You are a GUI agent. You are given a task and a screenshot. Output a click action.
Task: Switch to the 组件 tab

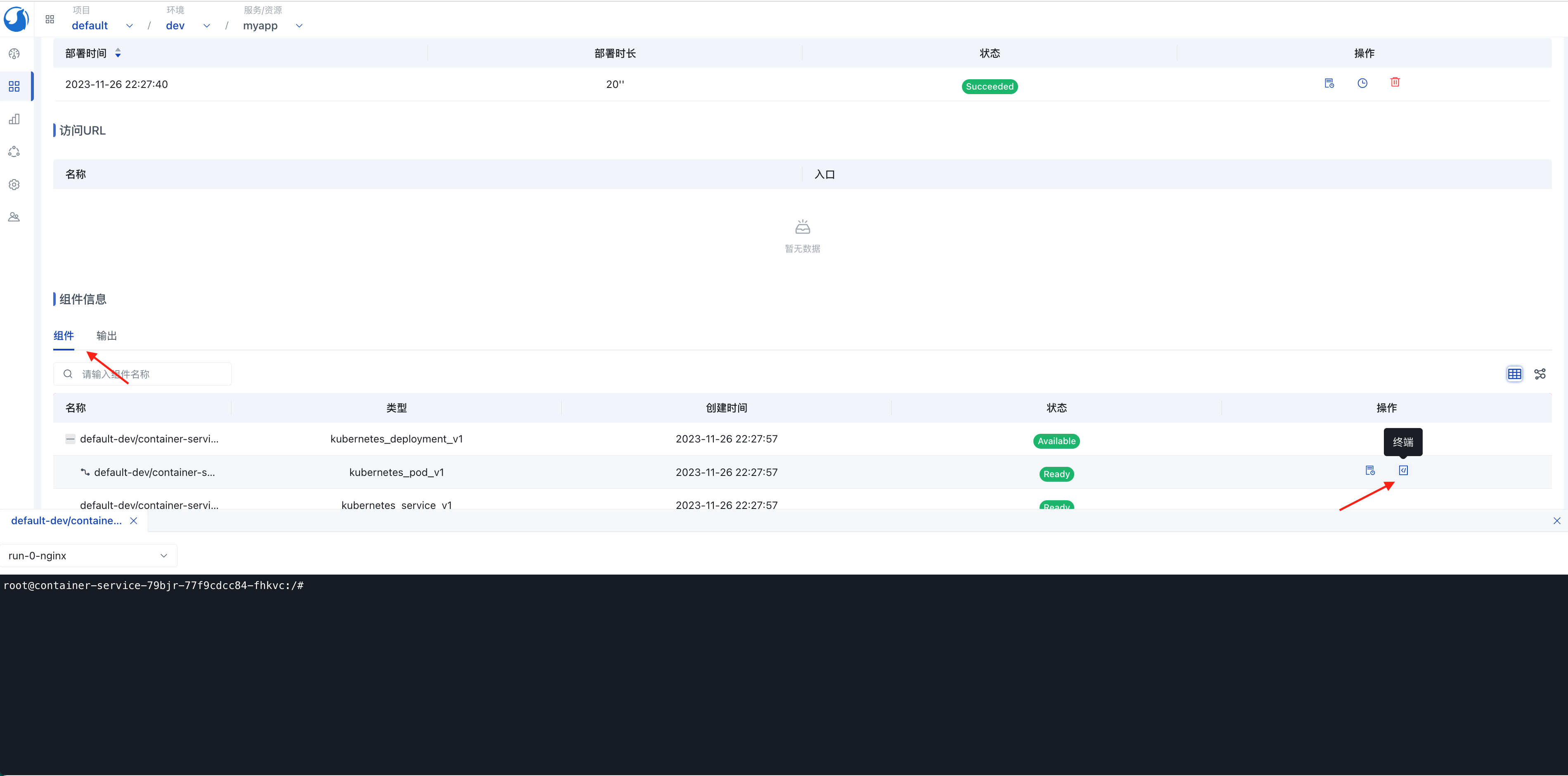coord(63,335)
